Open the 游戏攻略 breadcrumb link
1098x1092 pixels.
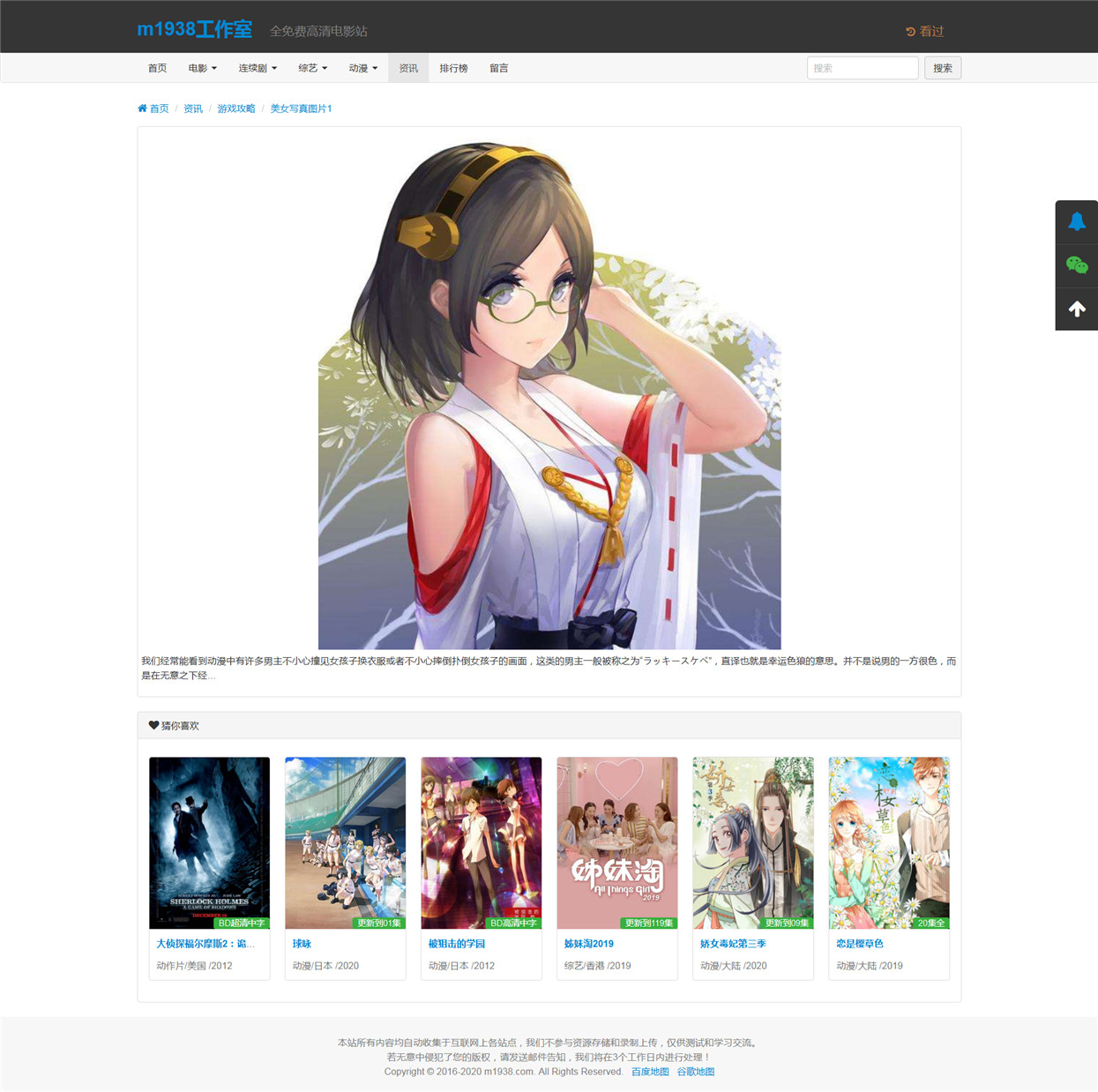236,108
